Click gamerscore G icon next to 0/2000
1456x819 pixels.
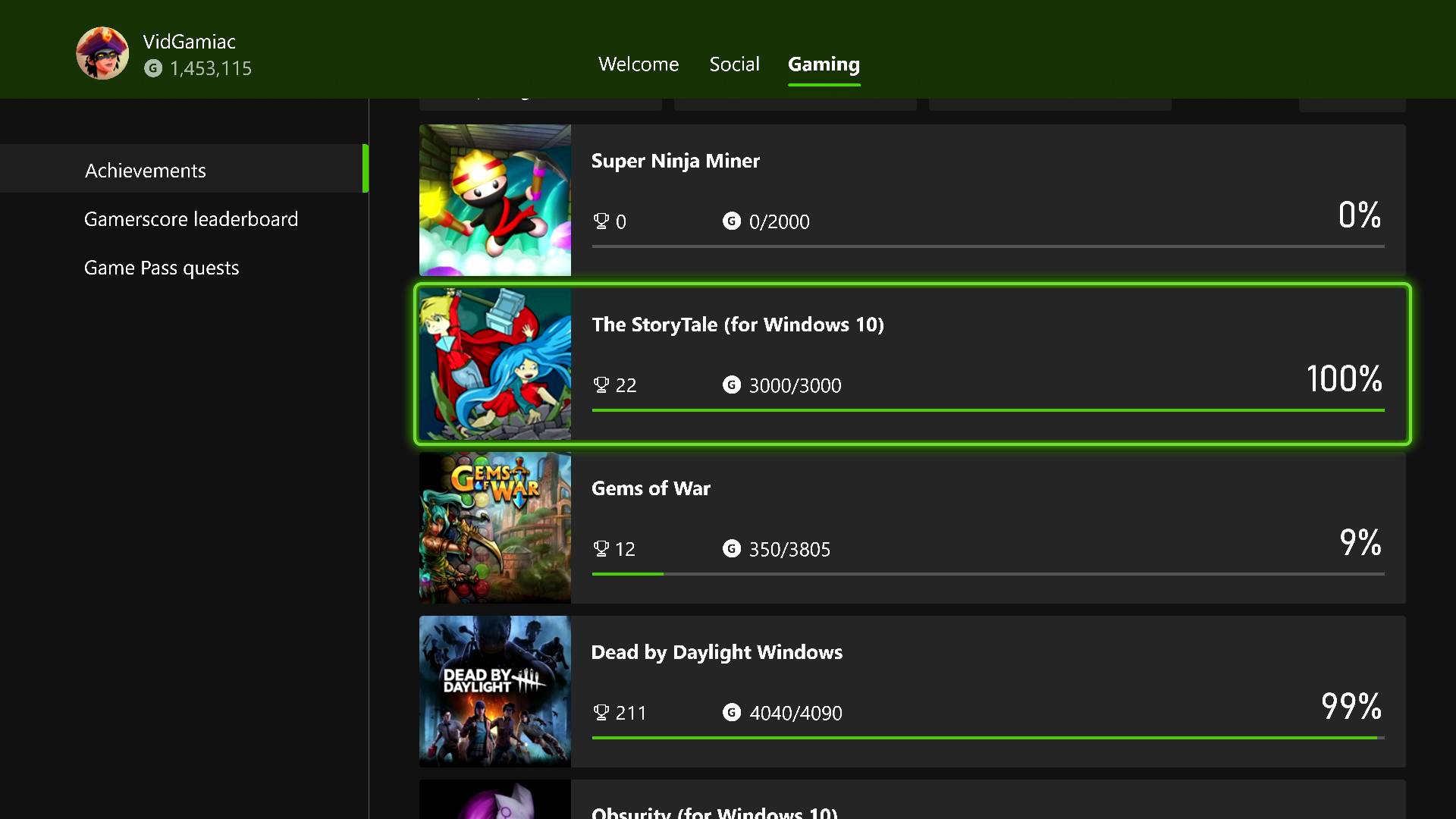(x=731, y=221)
